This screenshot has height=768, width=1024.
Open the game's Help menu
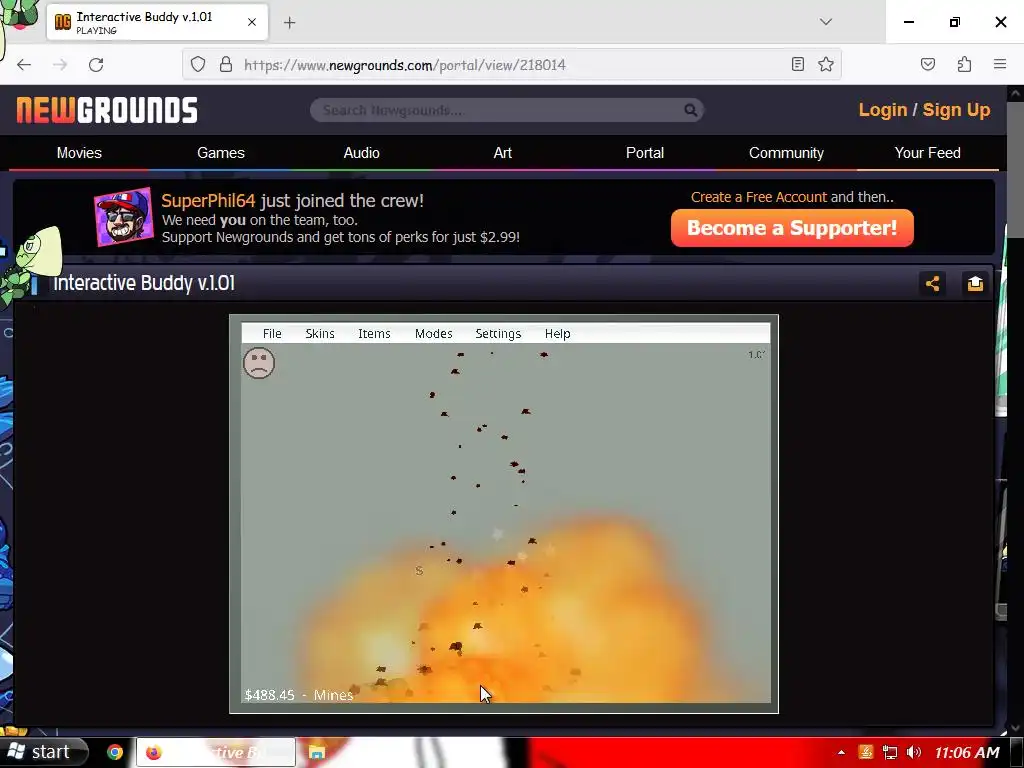558,334
